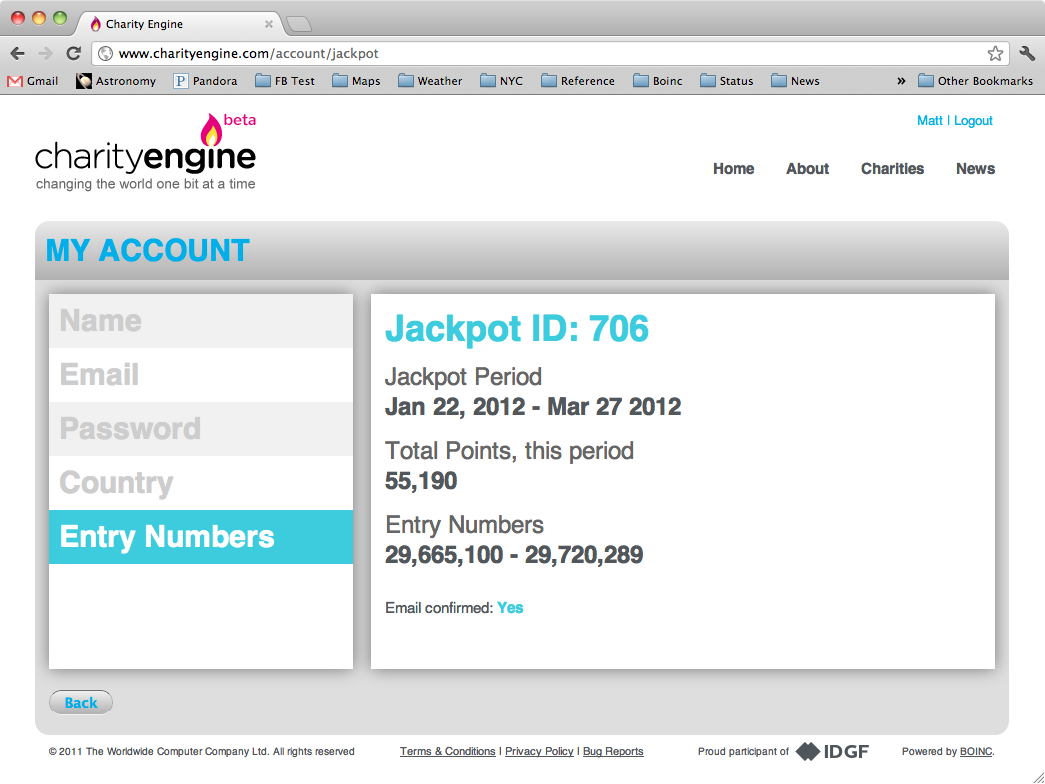Click the total points value 55,190

(421, 481)
